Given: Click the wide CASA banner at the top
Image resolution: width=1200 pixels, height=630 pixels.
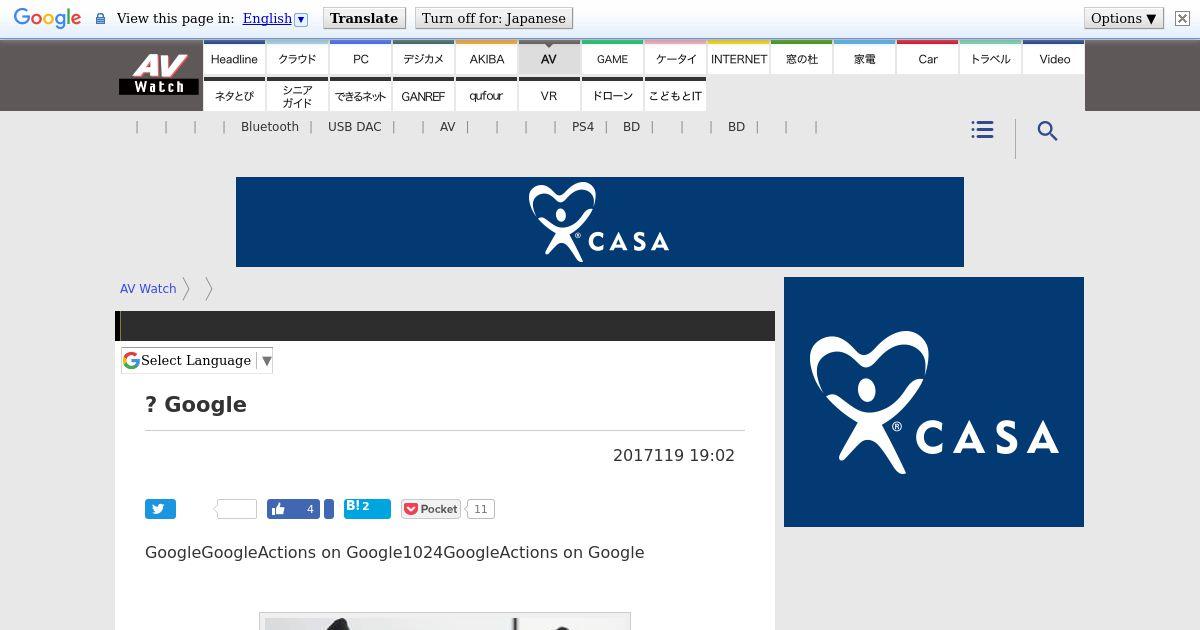Looking at the screenshot, I should click(x=600, y=222).
